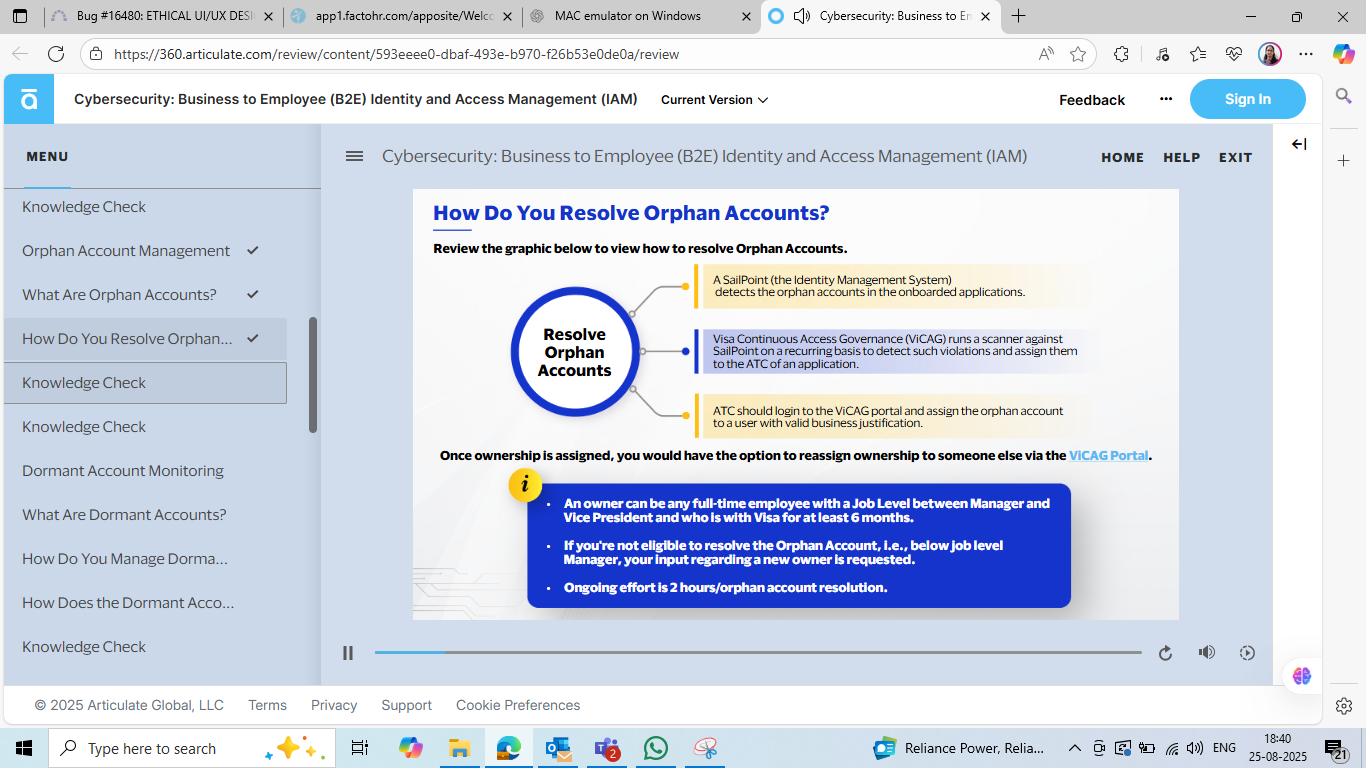Click the Feedback button

click(1092, 100)
